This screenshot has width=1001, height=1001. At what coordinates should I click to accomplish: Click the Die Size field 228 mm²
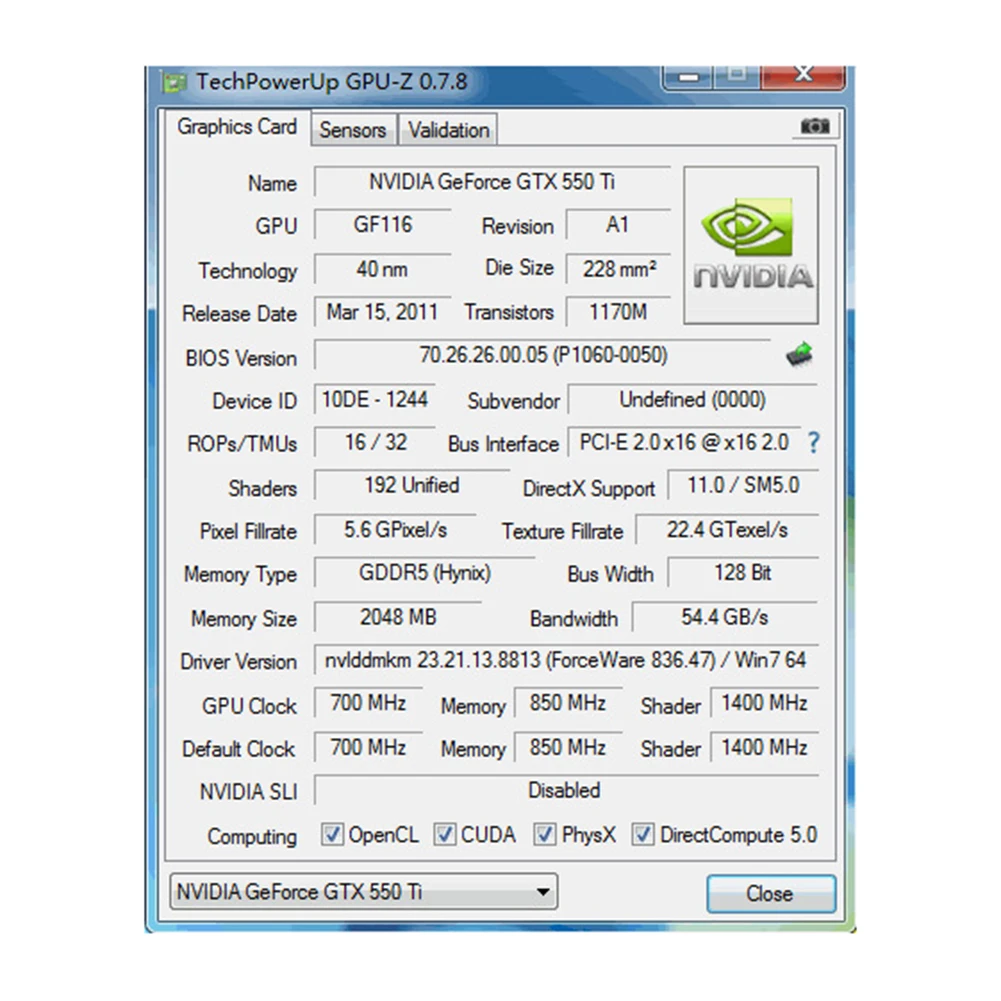(618, 269)
